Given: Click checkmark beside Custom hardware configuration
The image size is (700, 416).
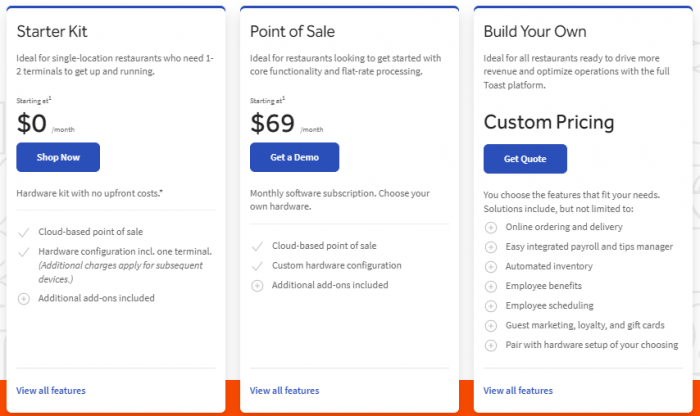Looking at the screenshot, I should click(x=257, y=266).
